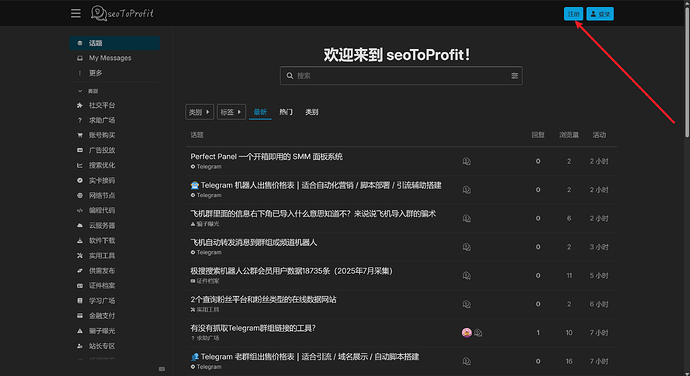The height and width of the screenshot is (376, 690).
Task: Switch to the 热门 tab
Action: point(286,112)
